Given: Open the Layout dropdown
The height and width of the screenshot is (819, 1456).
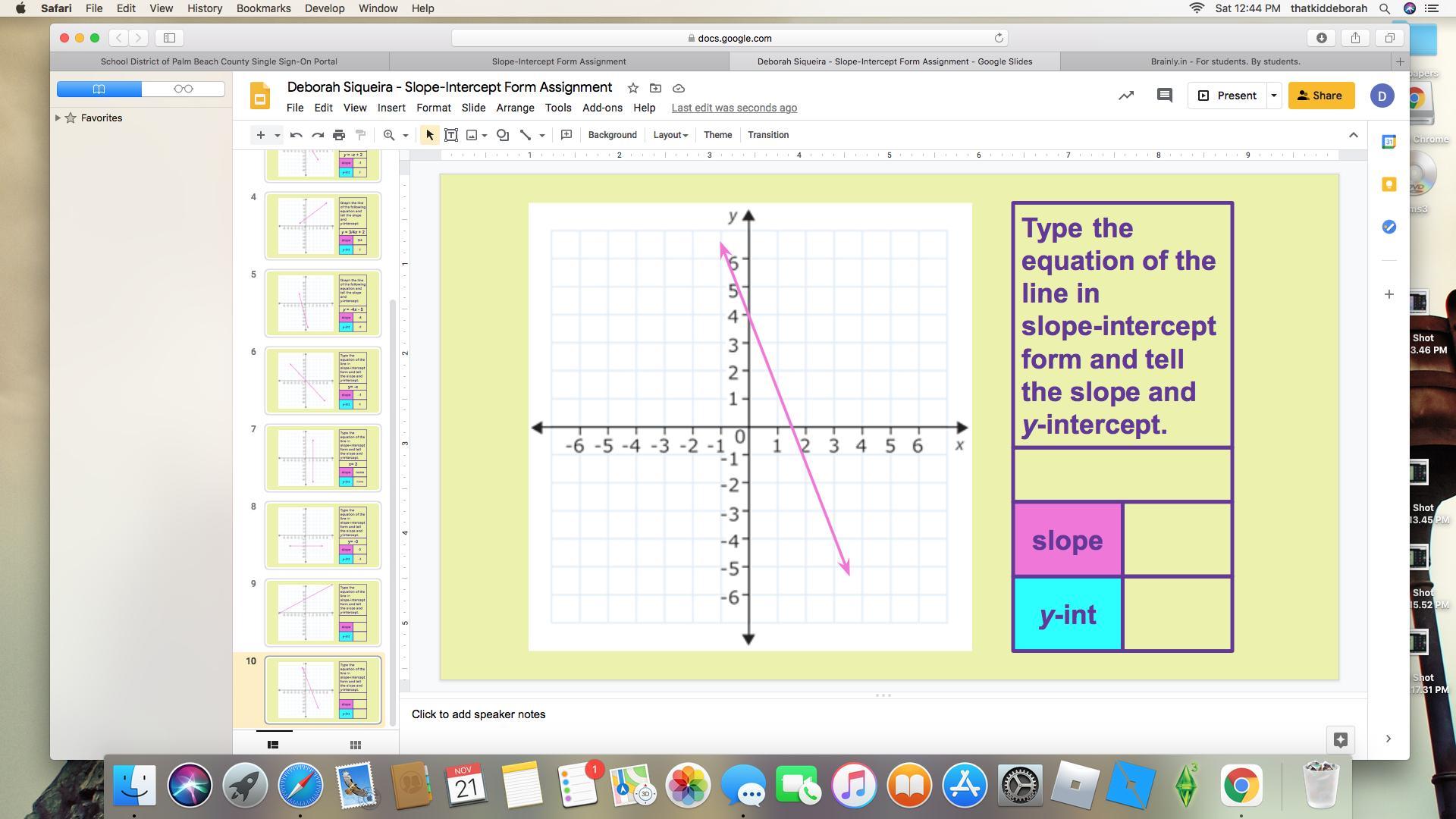Looking at the screenshot, I should click(670, 135).
